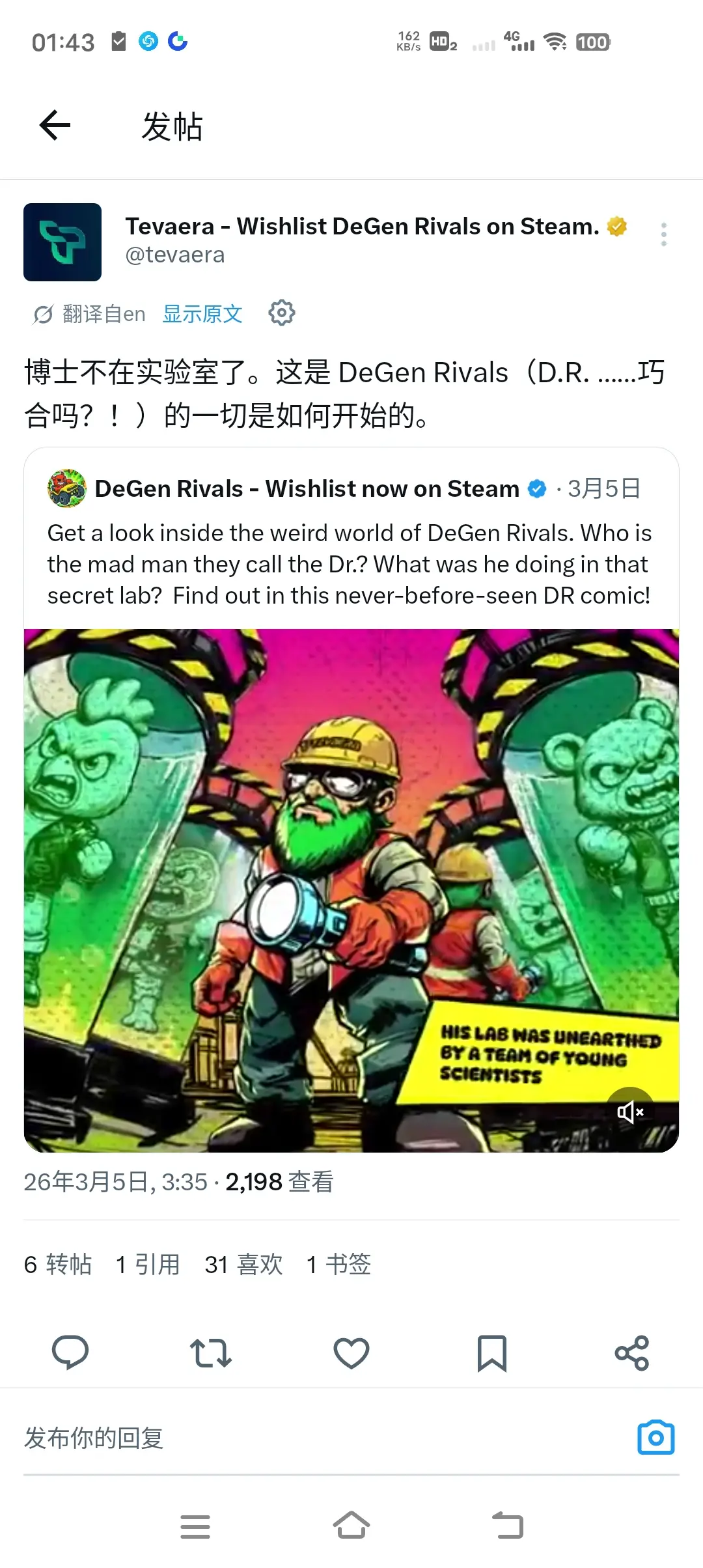Go home via the navigation bar home icon
The image size is (703, 1568).
351,1526
